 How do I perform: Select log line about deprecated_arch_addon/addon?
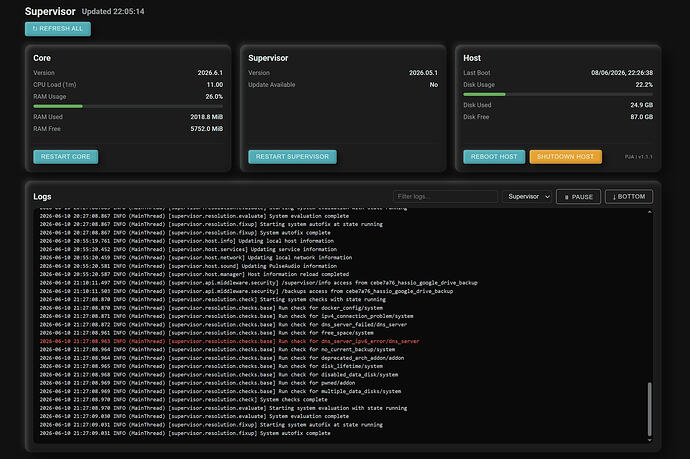(x=221, y=358)
